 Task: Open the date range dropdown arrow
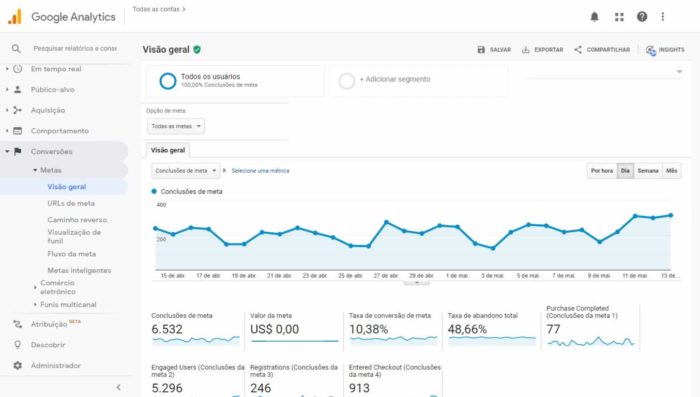coord(679,71)
